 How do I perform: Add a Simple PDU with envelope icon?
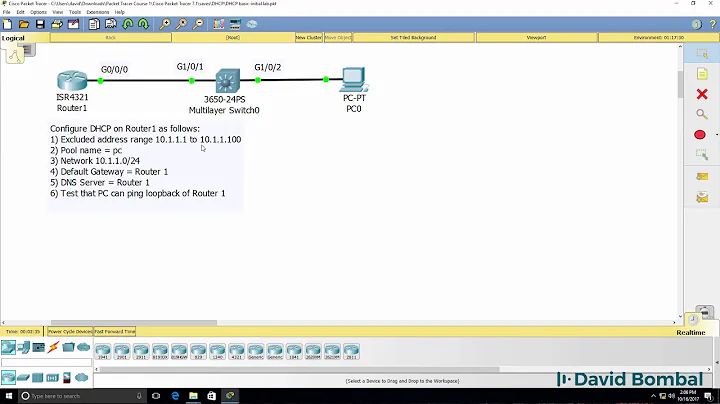point(702,176)
